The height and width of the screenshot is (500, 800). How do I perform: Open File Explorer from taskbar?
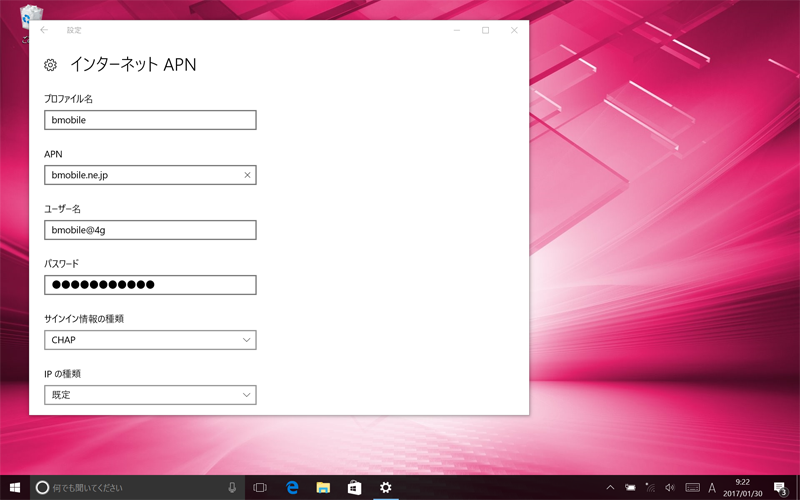[x=323, y=488]
